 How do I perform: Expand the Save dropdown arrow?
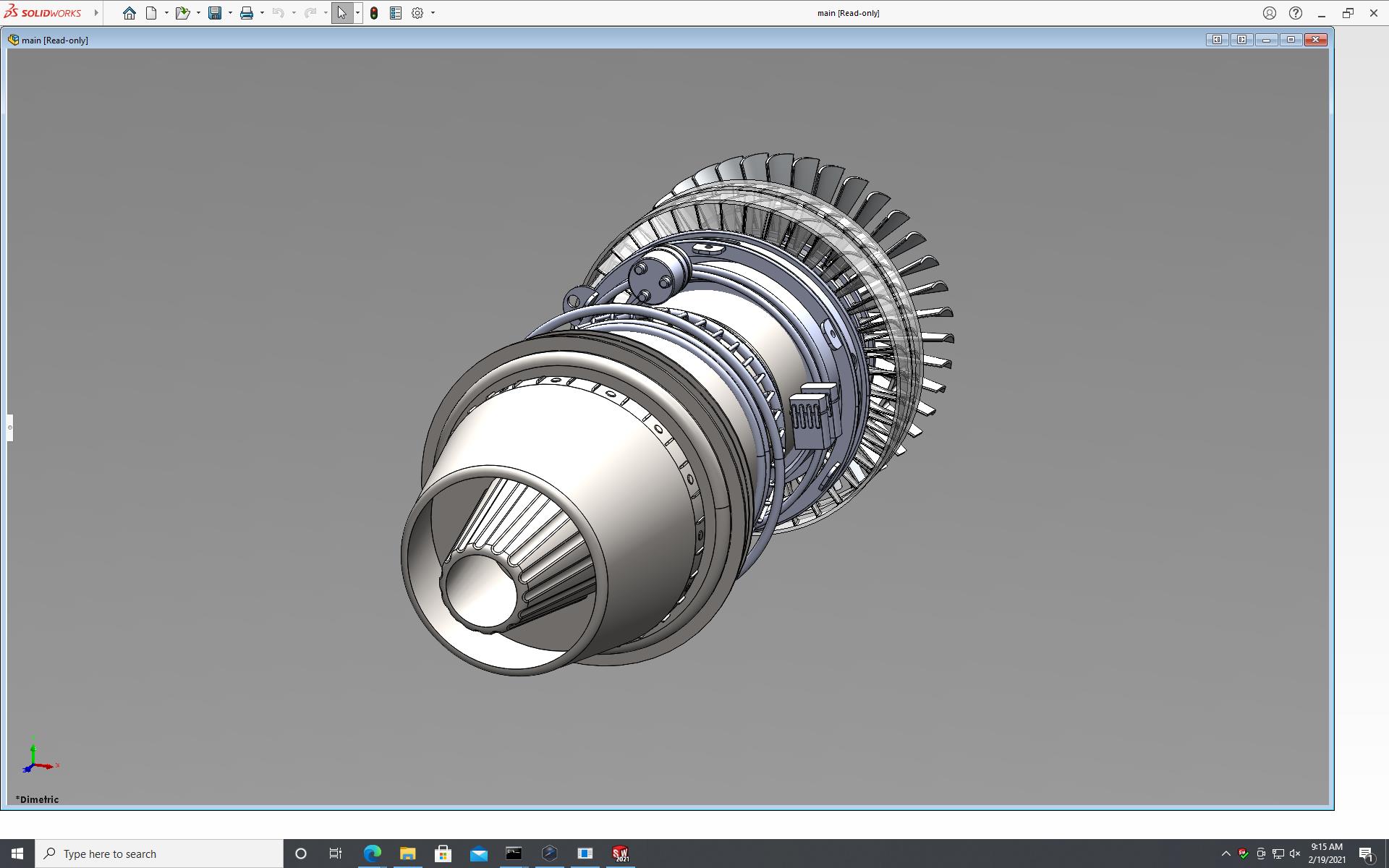[230, 13]
